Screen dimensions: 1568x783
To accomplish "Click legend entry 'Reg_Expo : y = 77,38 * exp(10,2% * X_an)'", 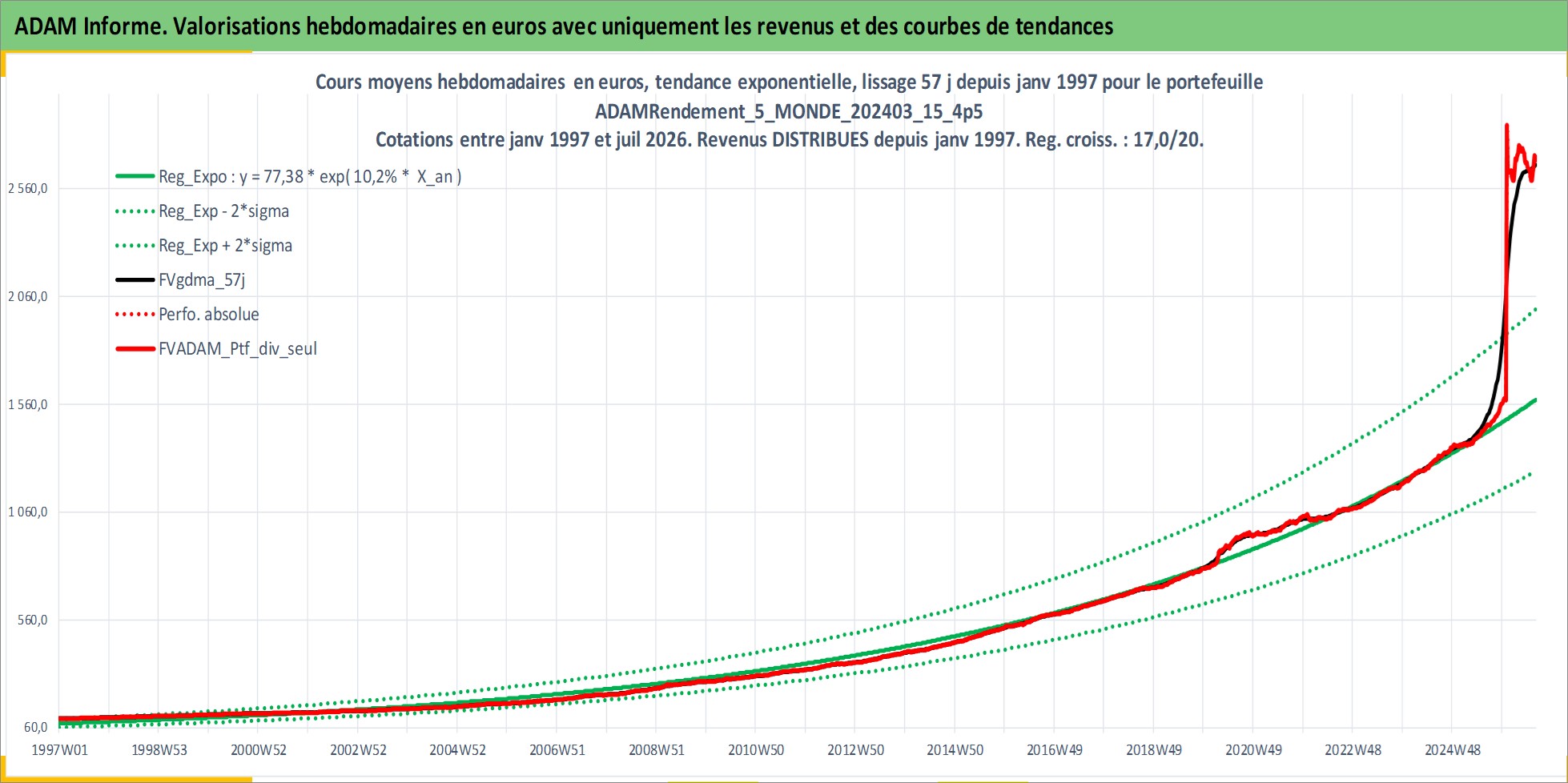I will coord(310,177).
